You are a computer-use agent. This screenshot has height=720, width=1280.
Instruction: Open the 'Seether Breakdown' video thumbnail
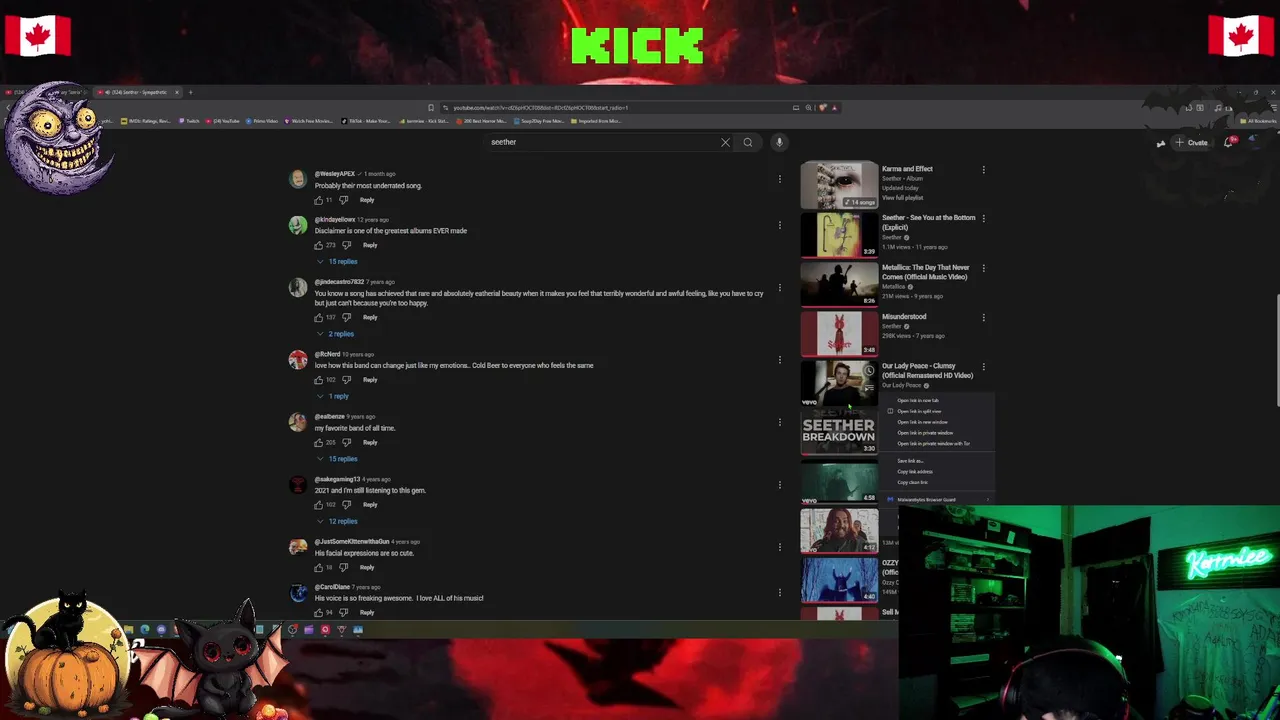[x=839, y=431]
